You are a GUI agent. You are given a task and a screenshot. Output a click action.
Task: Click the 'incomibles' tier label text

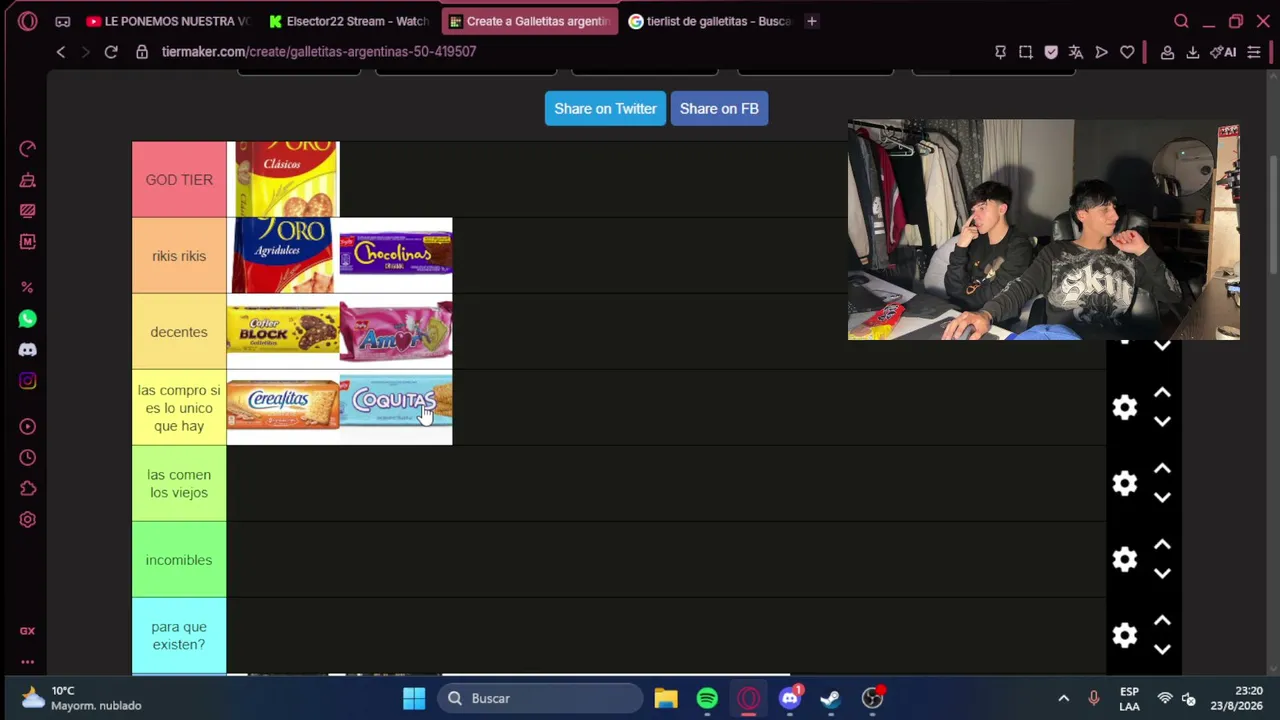coord(179,560)
